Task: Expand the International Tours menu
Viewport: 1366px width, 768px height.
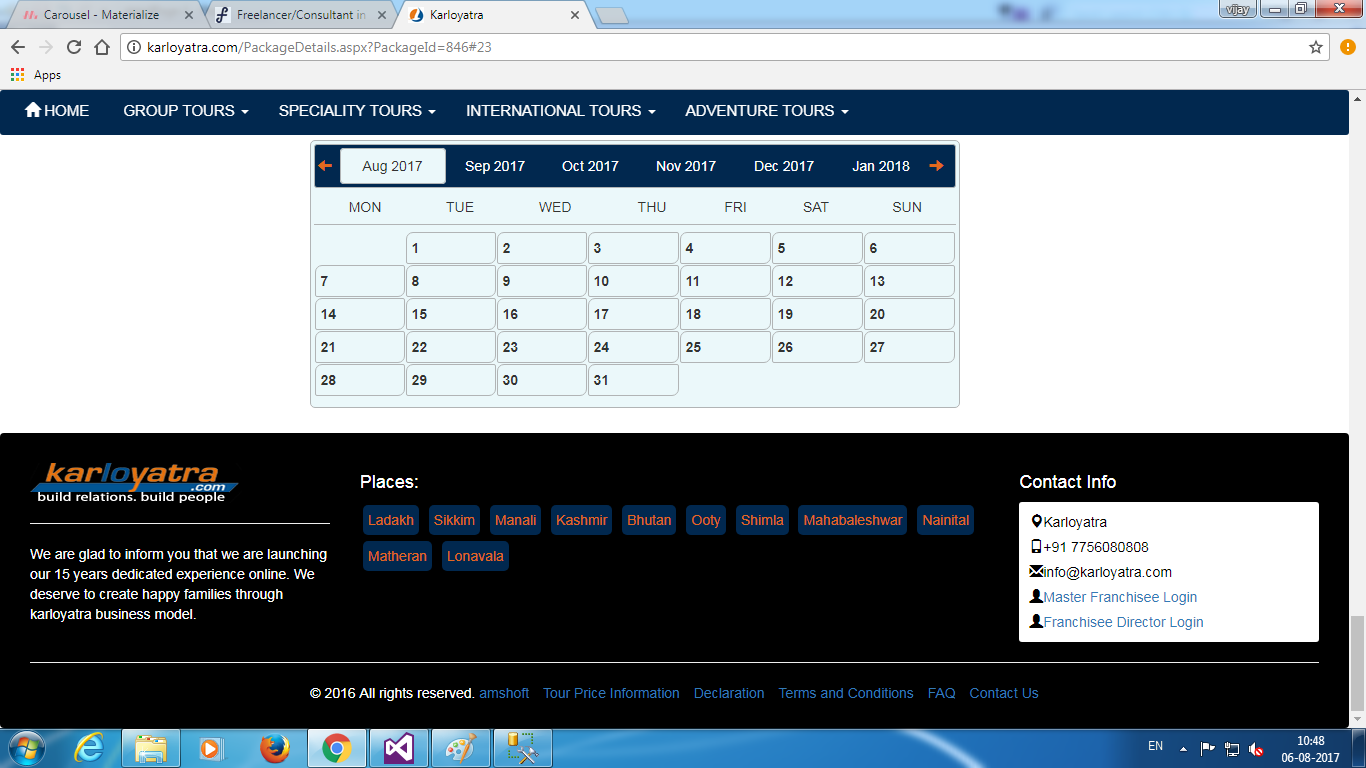Action: (x=560, y=111)
